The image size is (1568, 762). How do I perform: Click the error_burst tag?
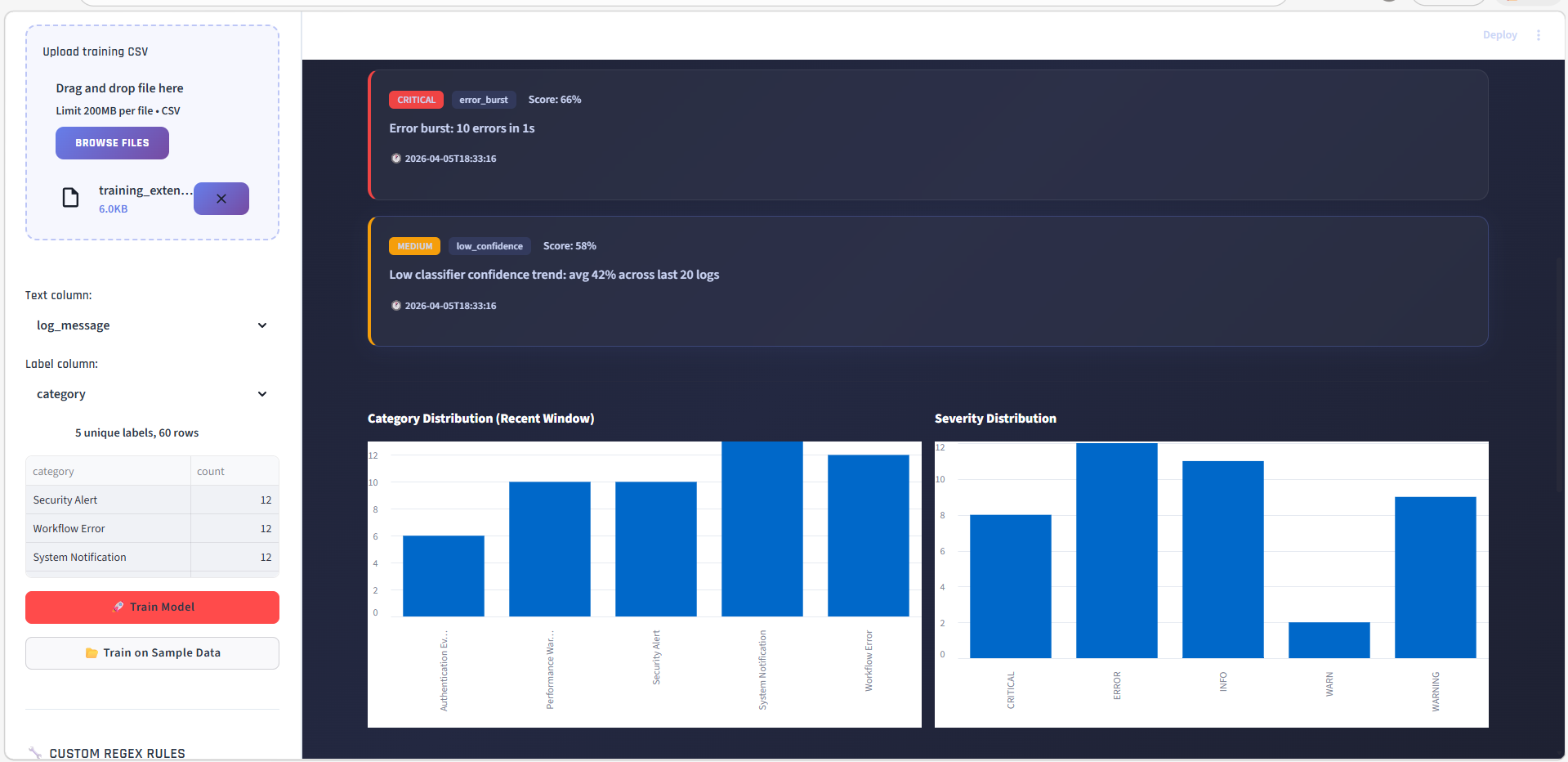click(x=483, y=100)
